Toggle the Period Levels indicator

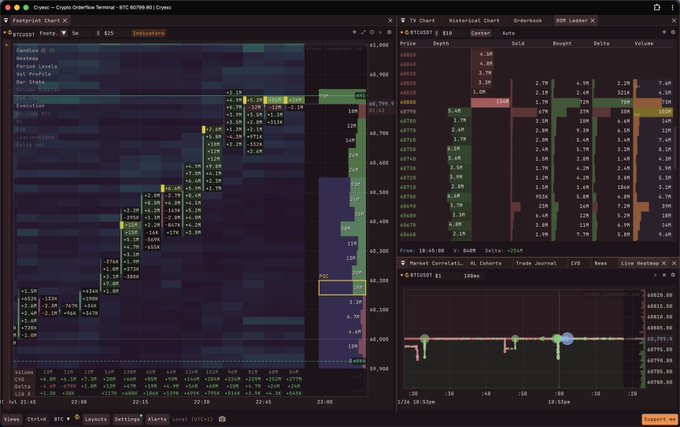36,66
